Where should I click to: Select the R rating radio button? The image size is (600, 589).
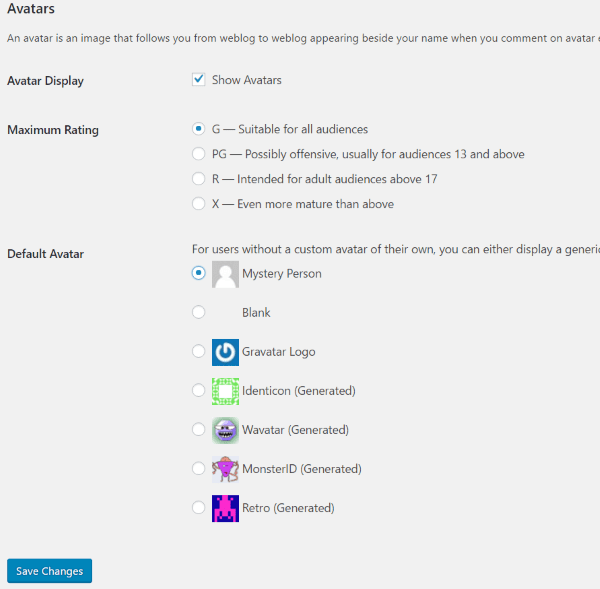tap(199, 179)
